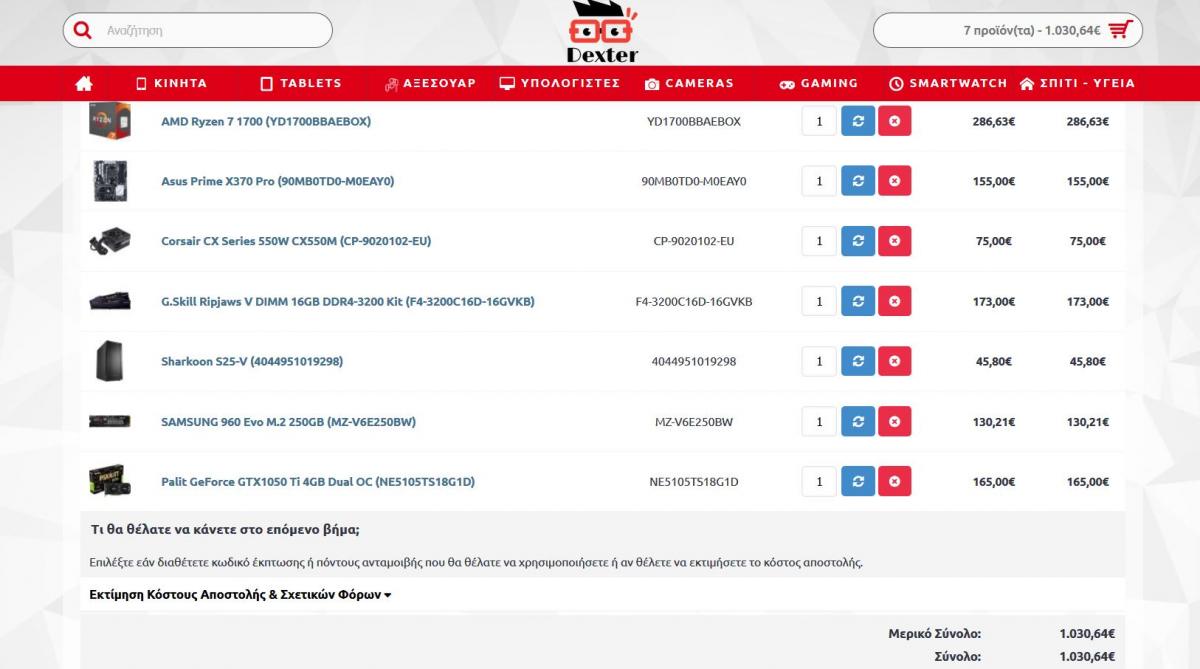Viewport: 1200px width, 669px height.
Task: Open the CAMERAS menu category
Action: [690, 83]
